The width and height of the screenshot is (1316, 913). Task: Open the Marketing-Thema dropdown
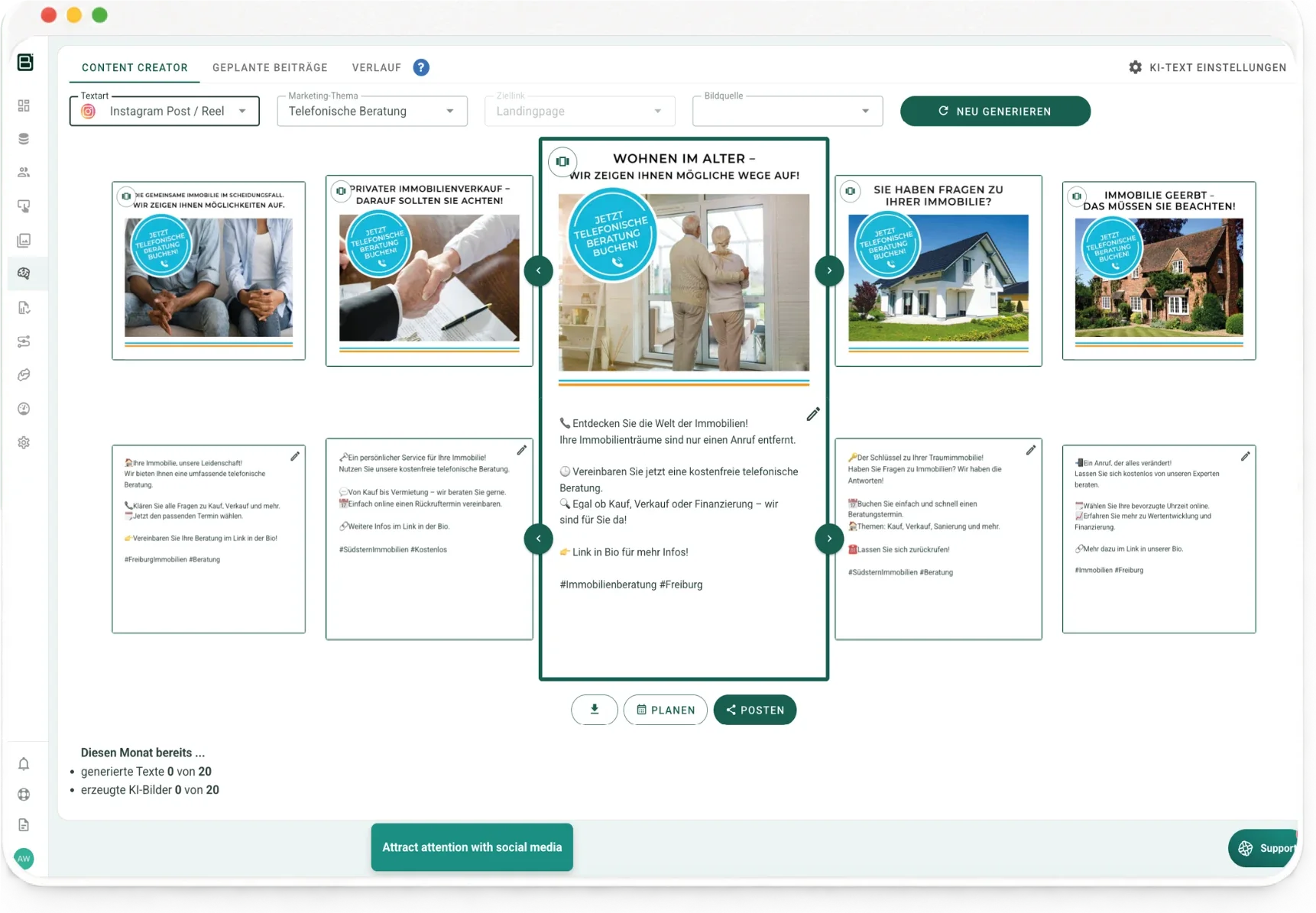[372, 111]
